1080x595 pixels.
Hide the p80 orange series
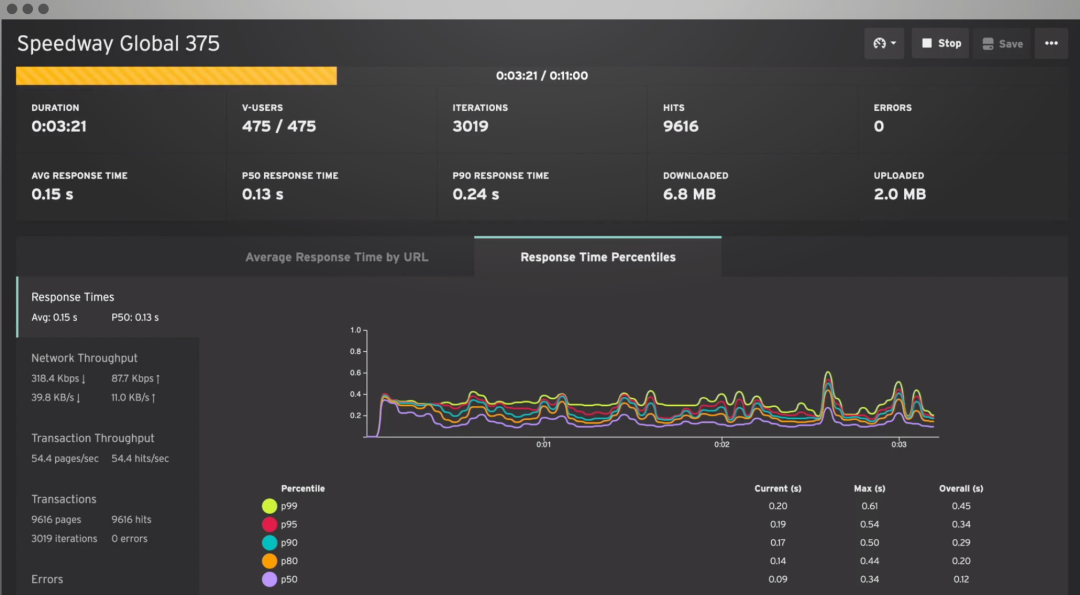[x=269, y=561]
